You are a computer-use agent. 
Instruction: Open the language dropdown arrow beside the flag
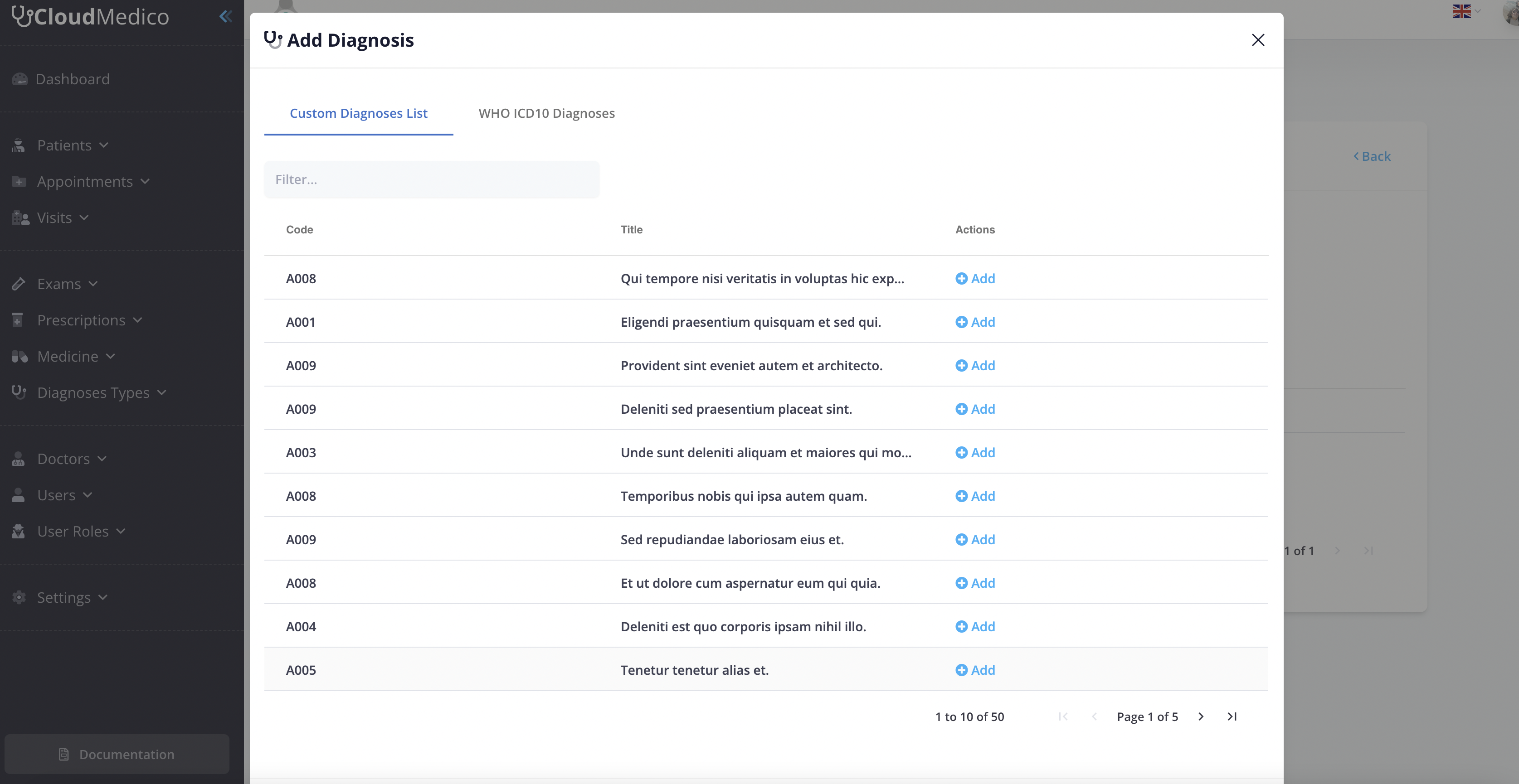[1478, 10]
